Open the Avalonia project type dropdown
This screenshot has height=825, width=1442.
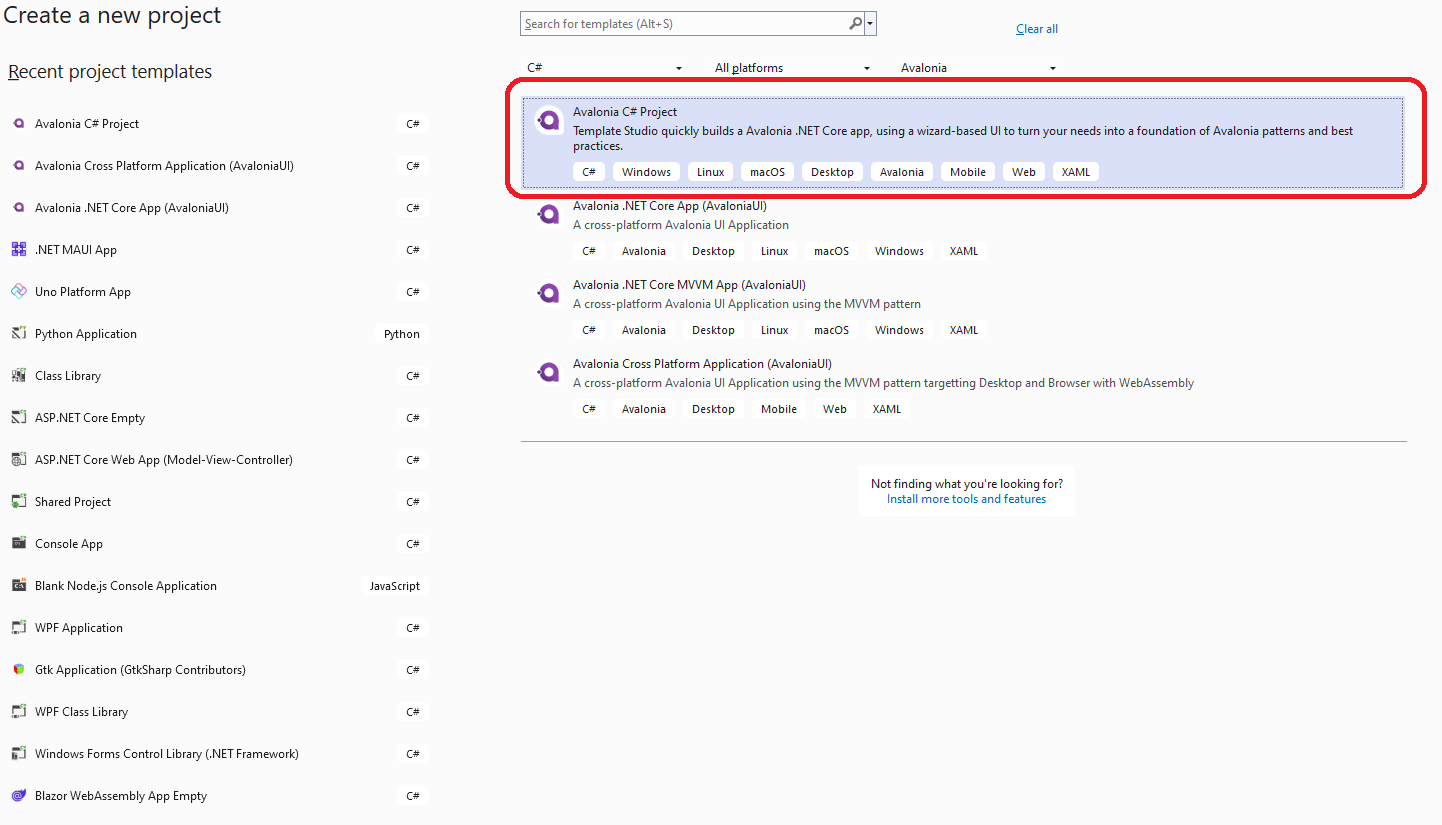point(979,68)
